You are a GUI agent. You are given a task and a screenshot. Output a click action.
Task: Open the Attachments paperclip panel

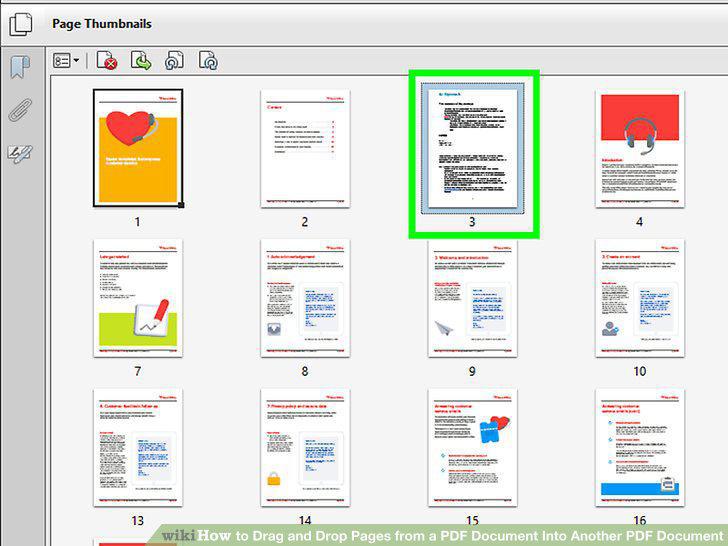[20, 110]
